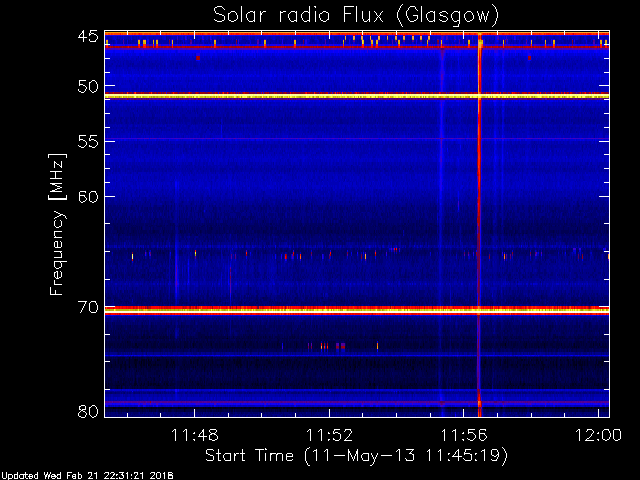Click the 11:52 time tick label
Viewport: 640px width, 480px height.
click(x=329, y=435)
